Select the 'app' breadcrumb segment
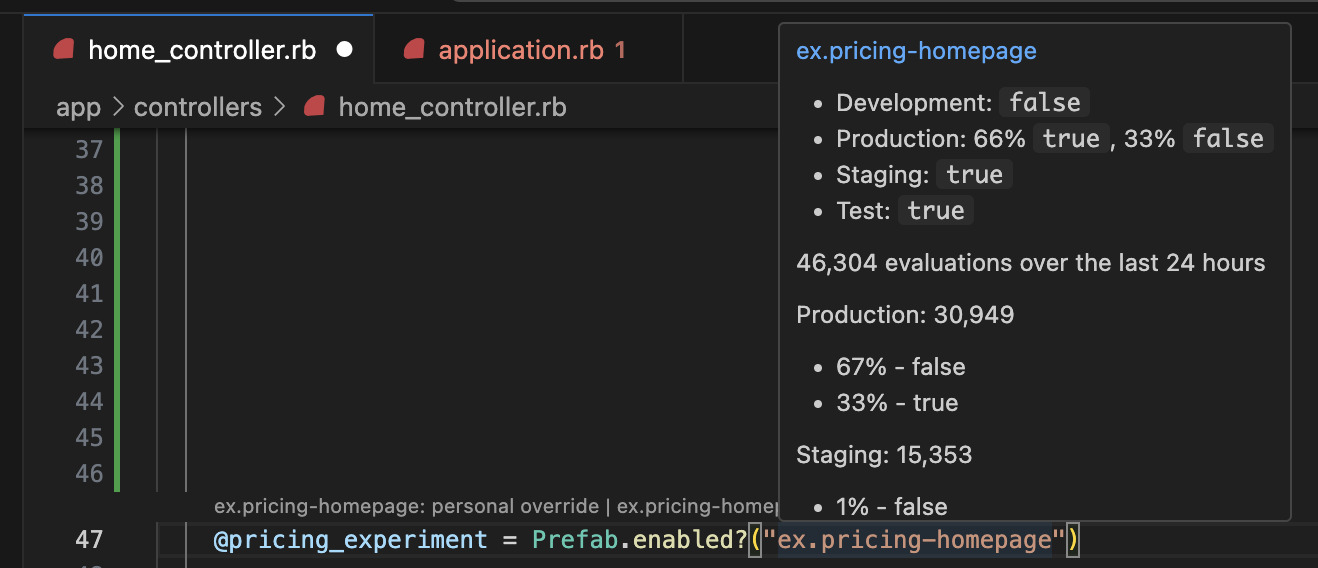Screen dimensions: 1318x568 click(78, 107)
